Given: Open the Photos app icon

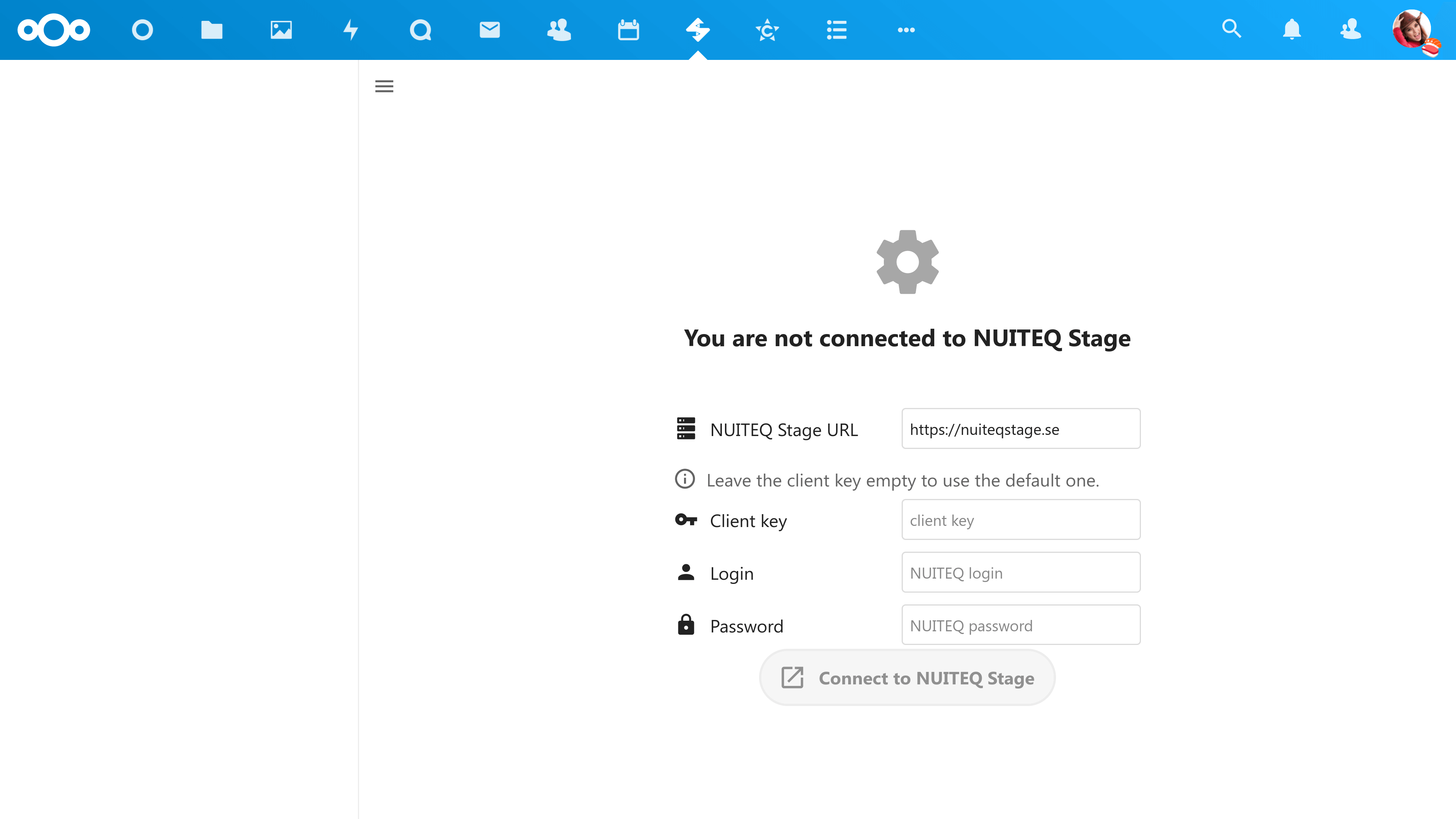Looking at the screenshot, I should click(x=281, y=30).
